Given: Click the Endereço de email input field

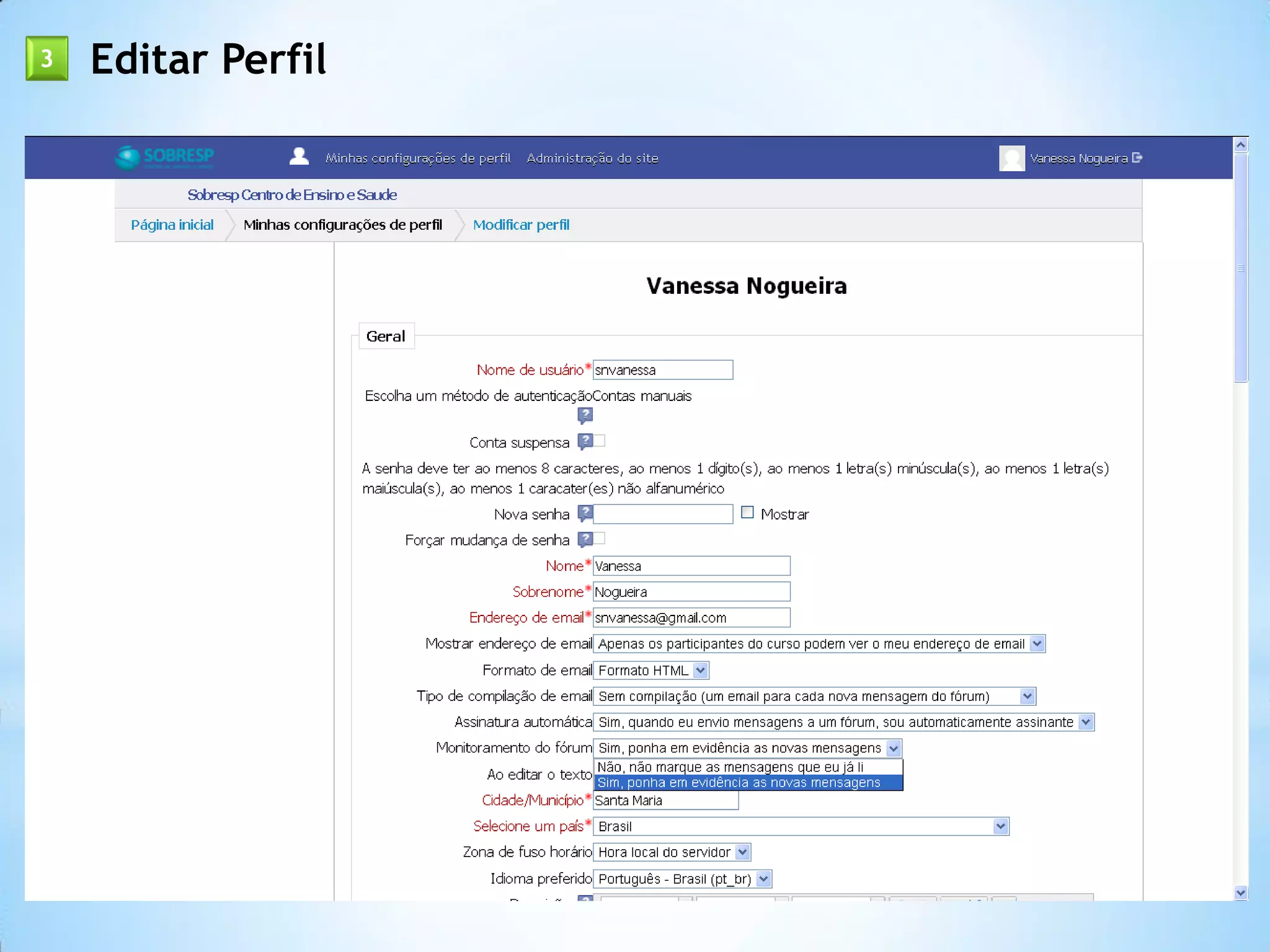Looking at the screenshot, I should click(x=691, y=617).
